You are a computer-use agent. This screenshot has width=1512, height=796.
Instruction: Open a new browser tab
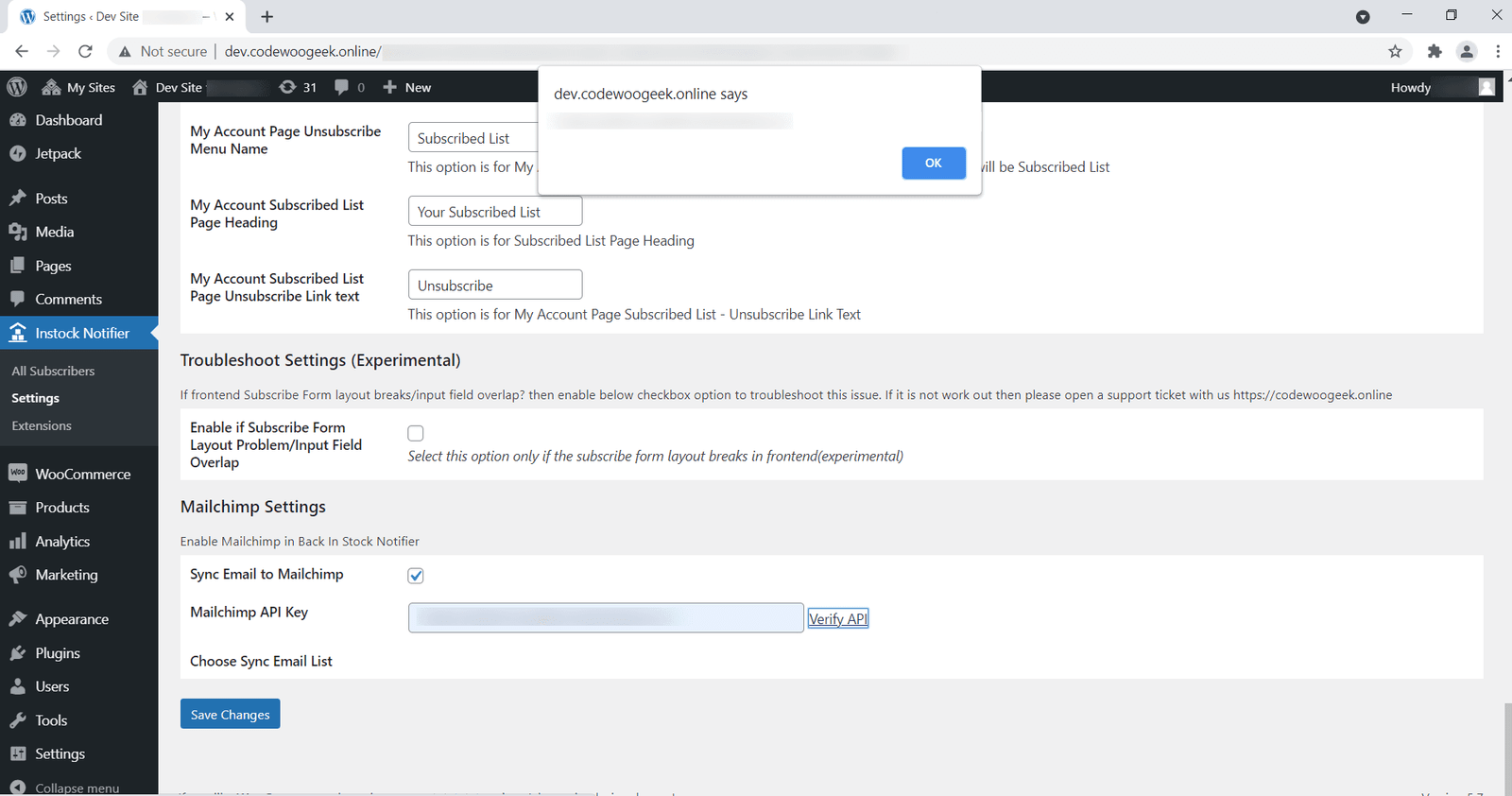click(267, 16)
